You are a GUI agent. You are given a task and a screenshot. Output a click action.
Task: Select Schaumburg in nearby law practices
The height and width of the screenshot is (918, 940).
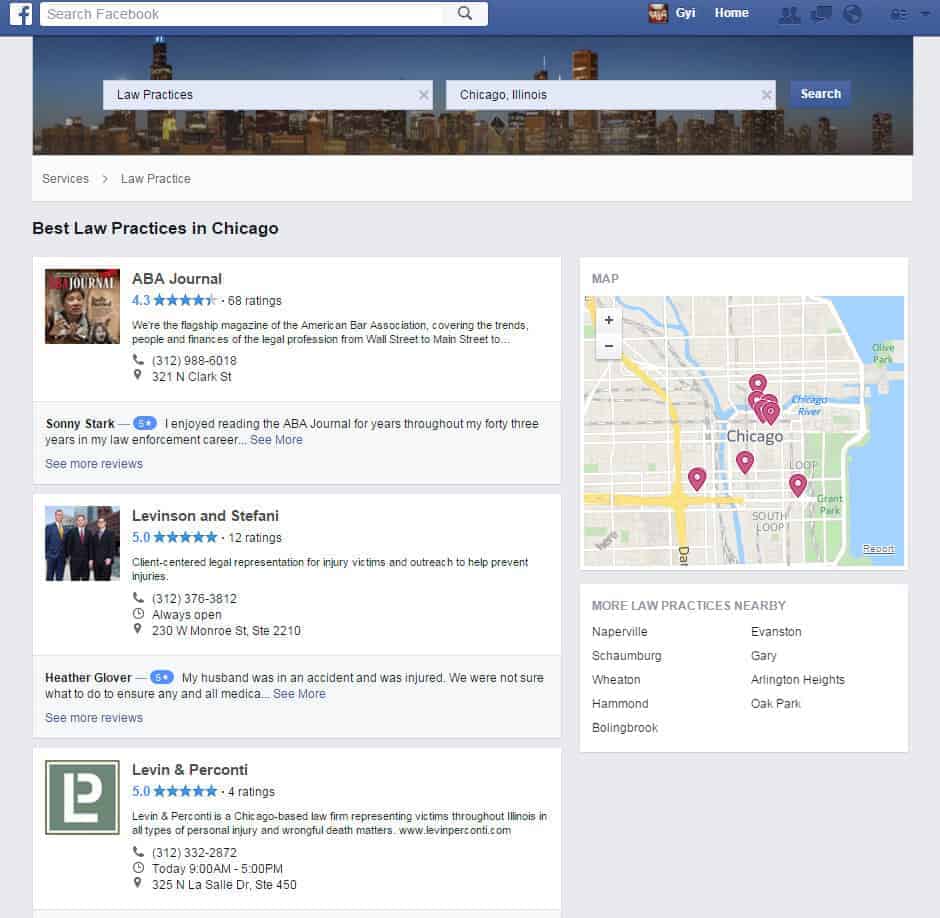coord(626,655)
